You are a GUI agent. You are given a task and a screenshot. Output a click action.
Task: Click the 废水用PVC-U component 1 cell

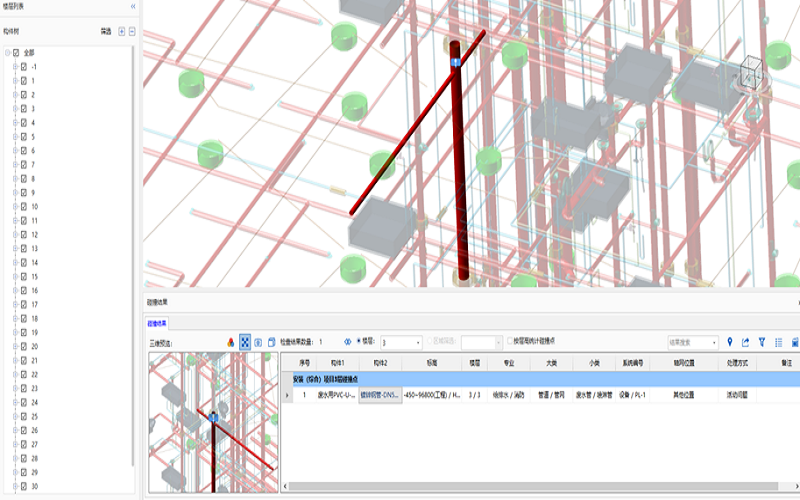point(337,395)
